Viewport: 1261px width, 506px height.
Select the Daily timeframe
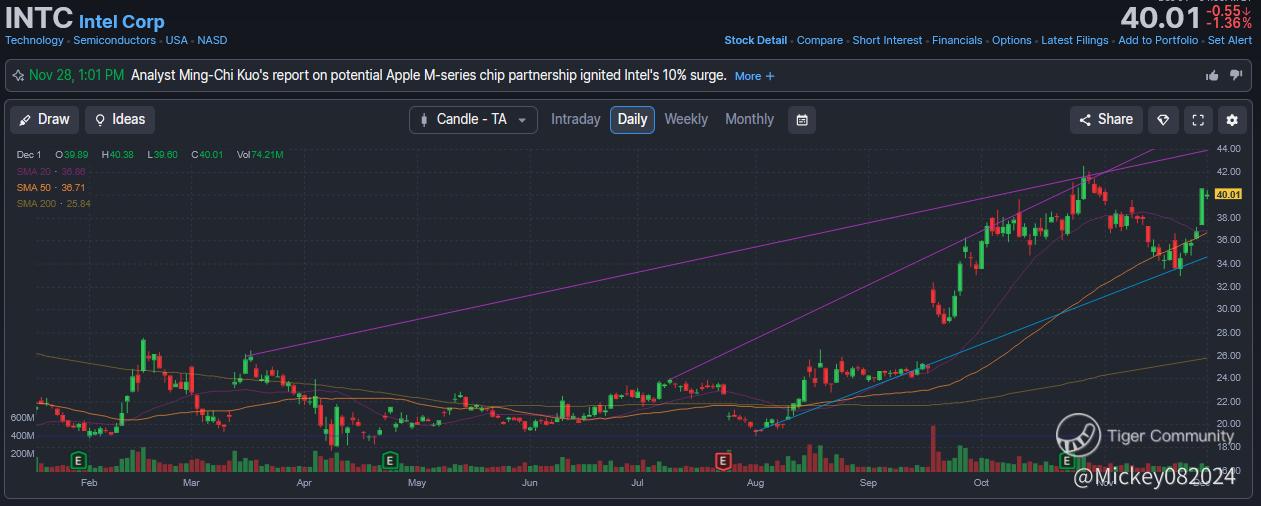click(633, 120)
